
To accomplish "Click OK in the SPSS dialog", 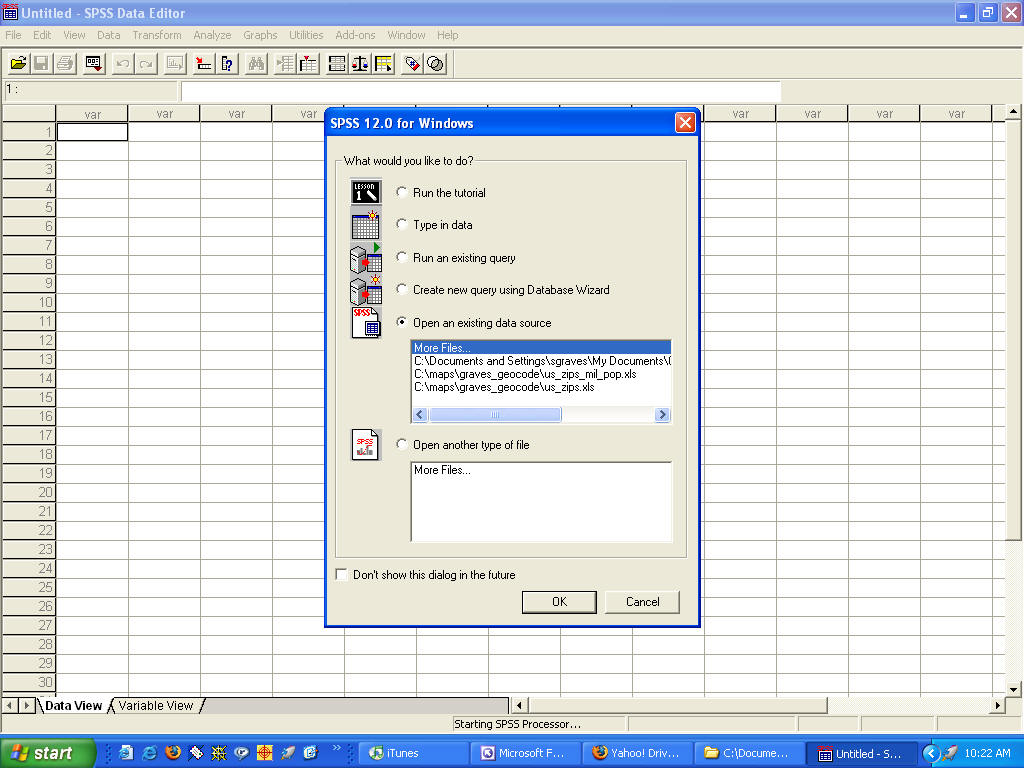I will pyautogui.click(x=559, y=601).
